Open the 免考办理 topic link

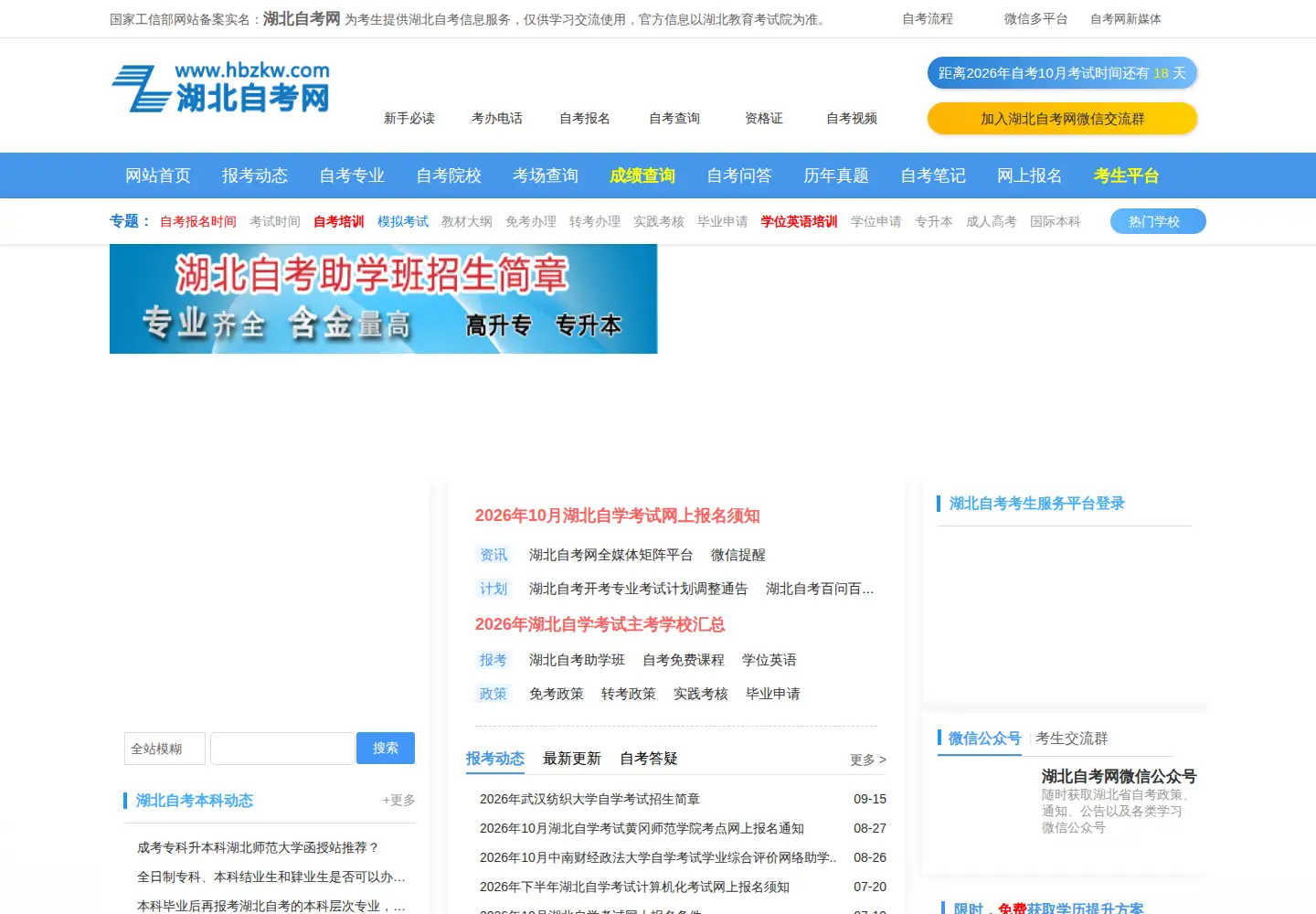click(x=531, y=221)
